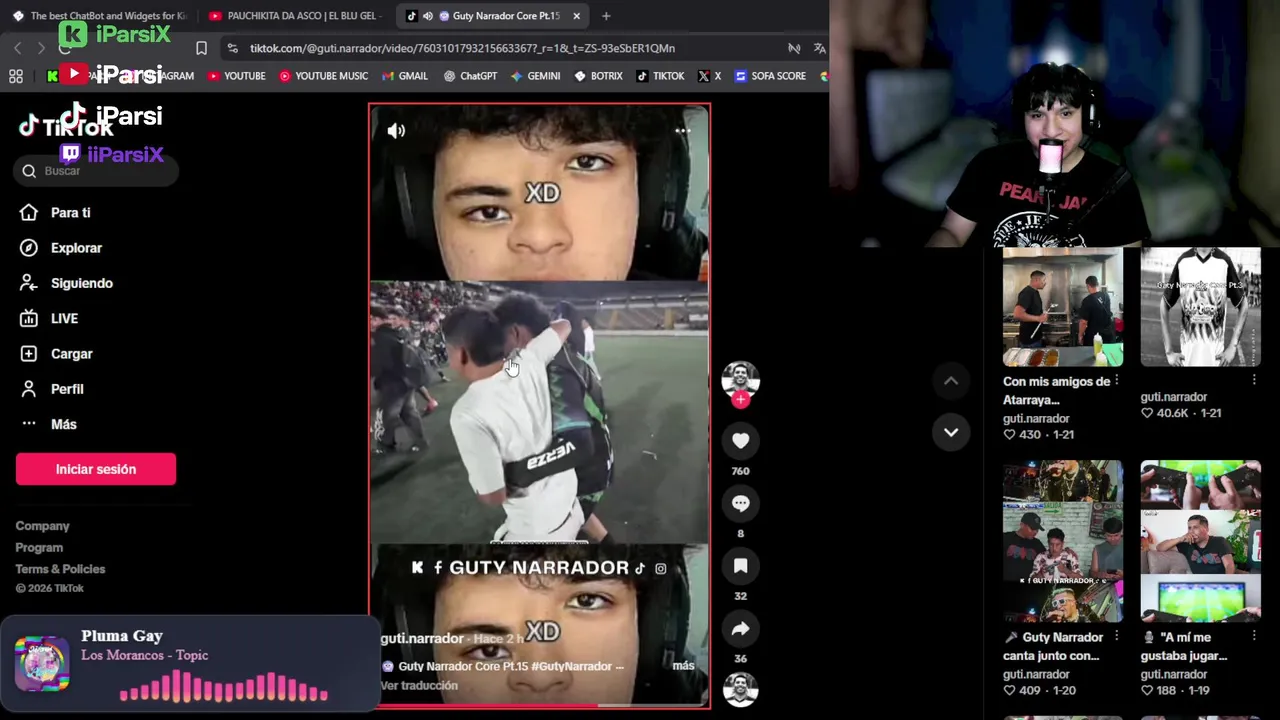Open options for the 40.6K likes video

1254,380
